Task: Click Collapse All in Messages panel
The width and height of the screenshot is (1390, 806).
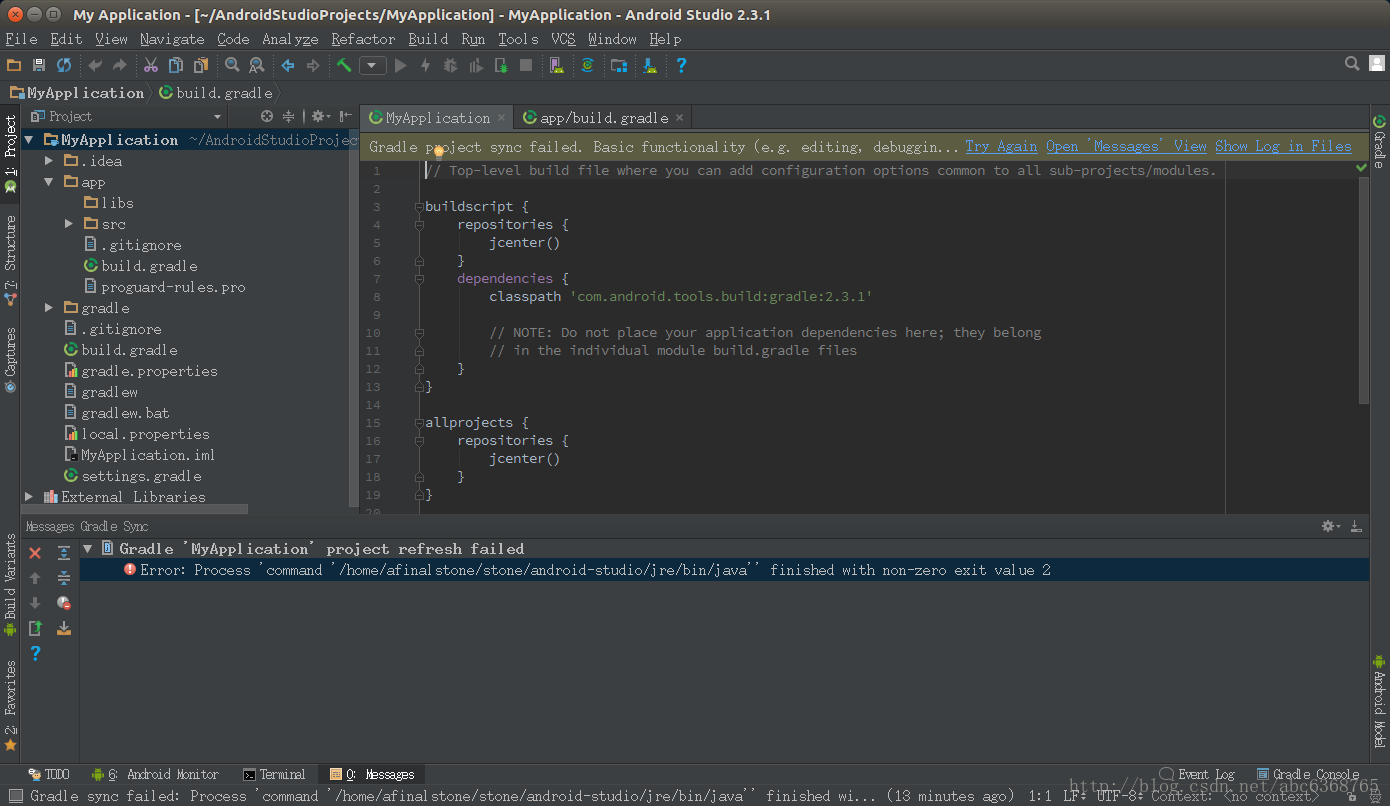Action: (64, 578)
